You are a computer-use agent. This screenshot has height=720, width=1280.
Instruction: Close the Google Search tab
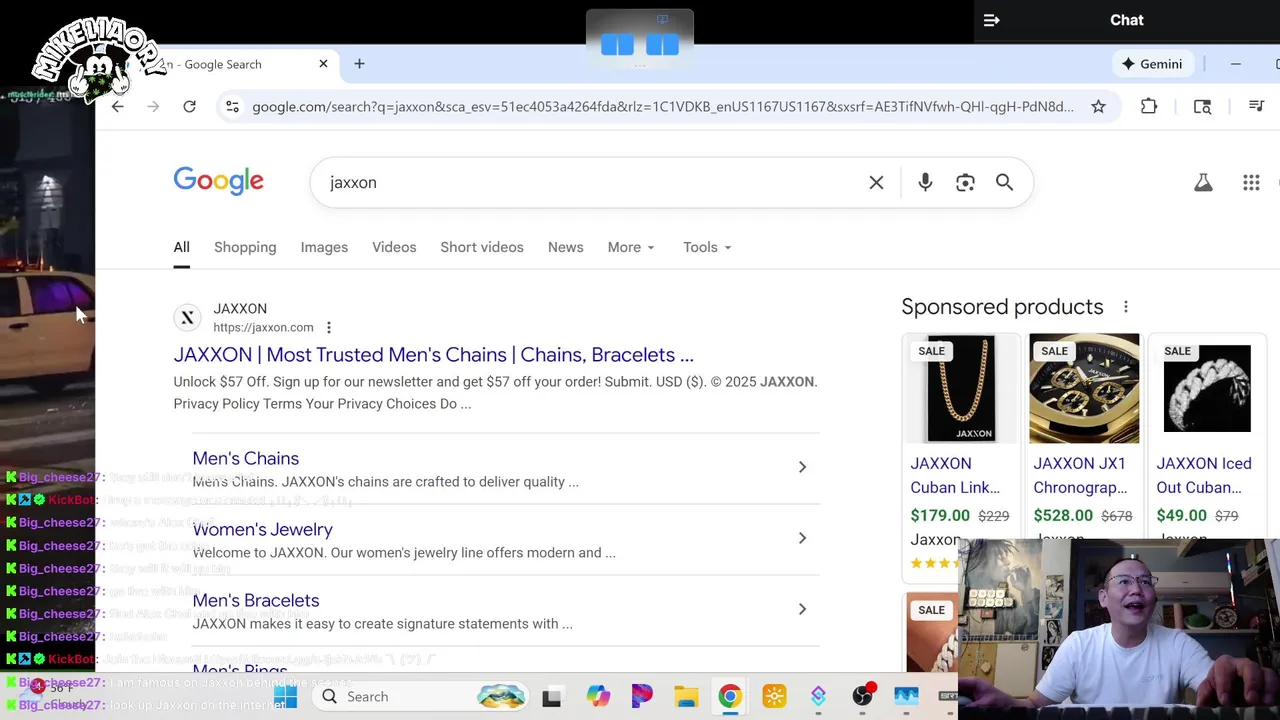[323, 64]
